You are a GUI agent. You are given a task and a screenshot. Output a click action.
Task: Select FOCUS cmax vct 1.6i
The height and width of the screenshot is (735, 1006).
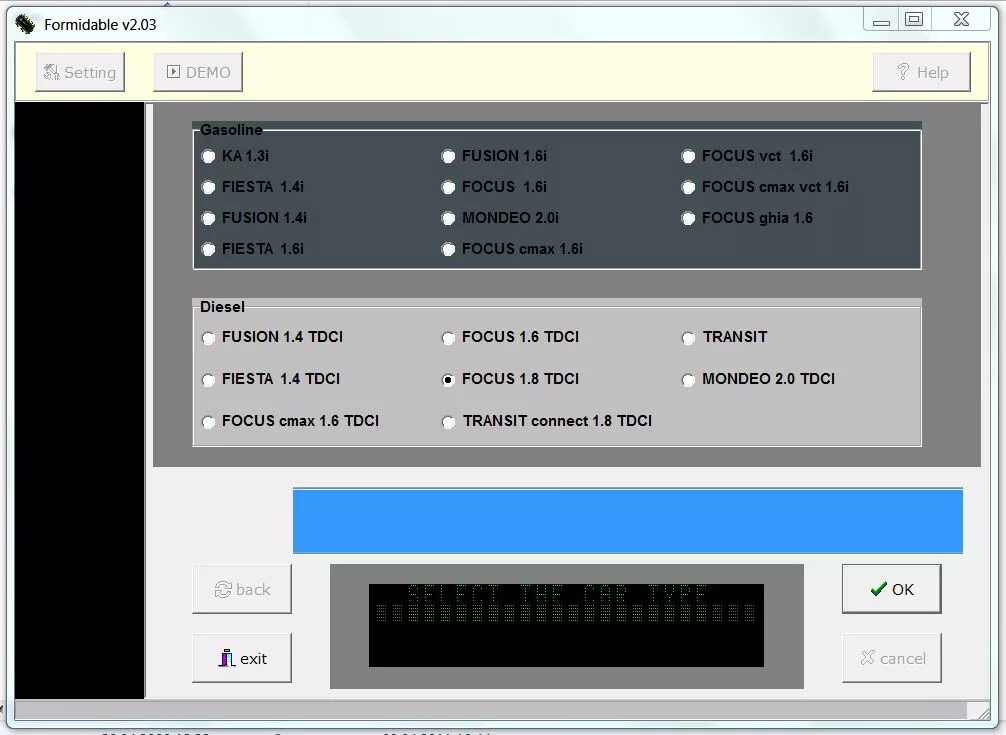[688, 187]
